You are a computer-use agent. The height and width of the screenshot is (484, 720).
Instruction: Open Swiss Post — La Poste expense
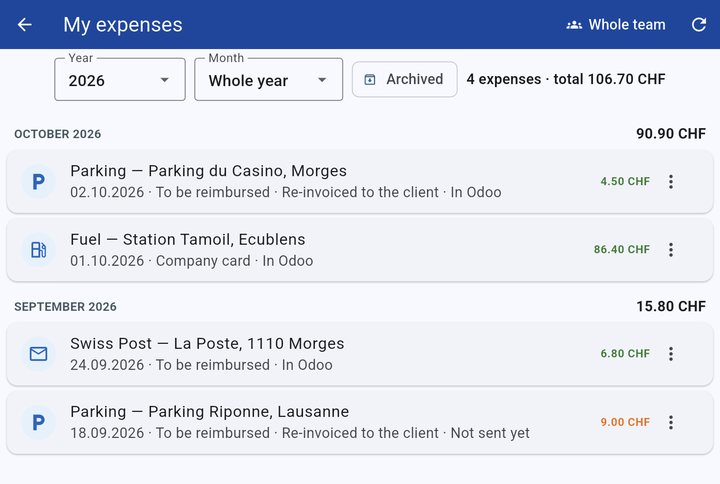(x=360, y=354)
